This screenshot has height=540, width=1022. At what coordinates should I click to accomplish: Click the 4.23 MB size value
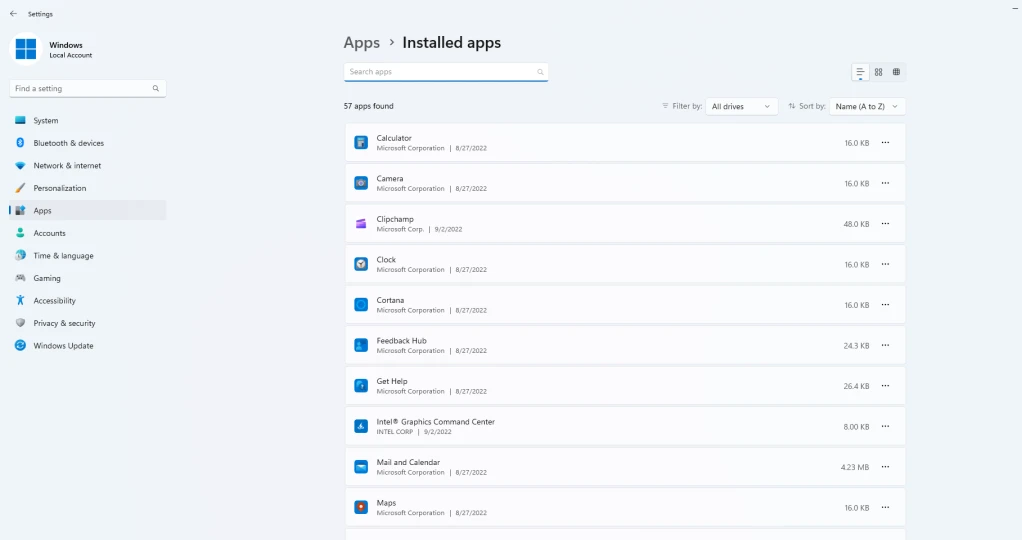point(854,467)
